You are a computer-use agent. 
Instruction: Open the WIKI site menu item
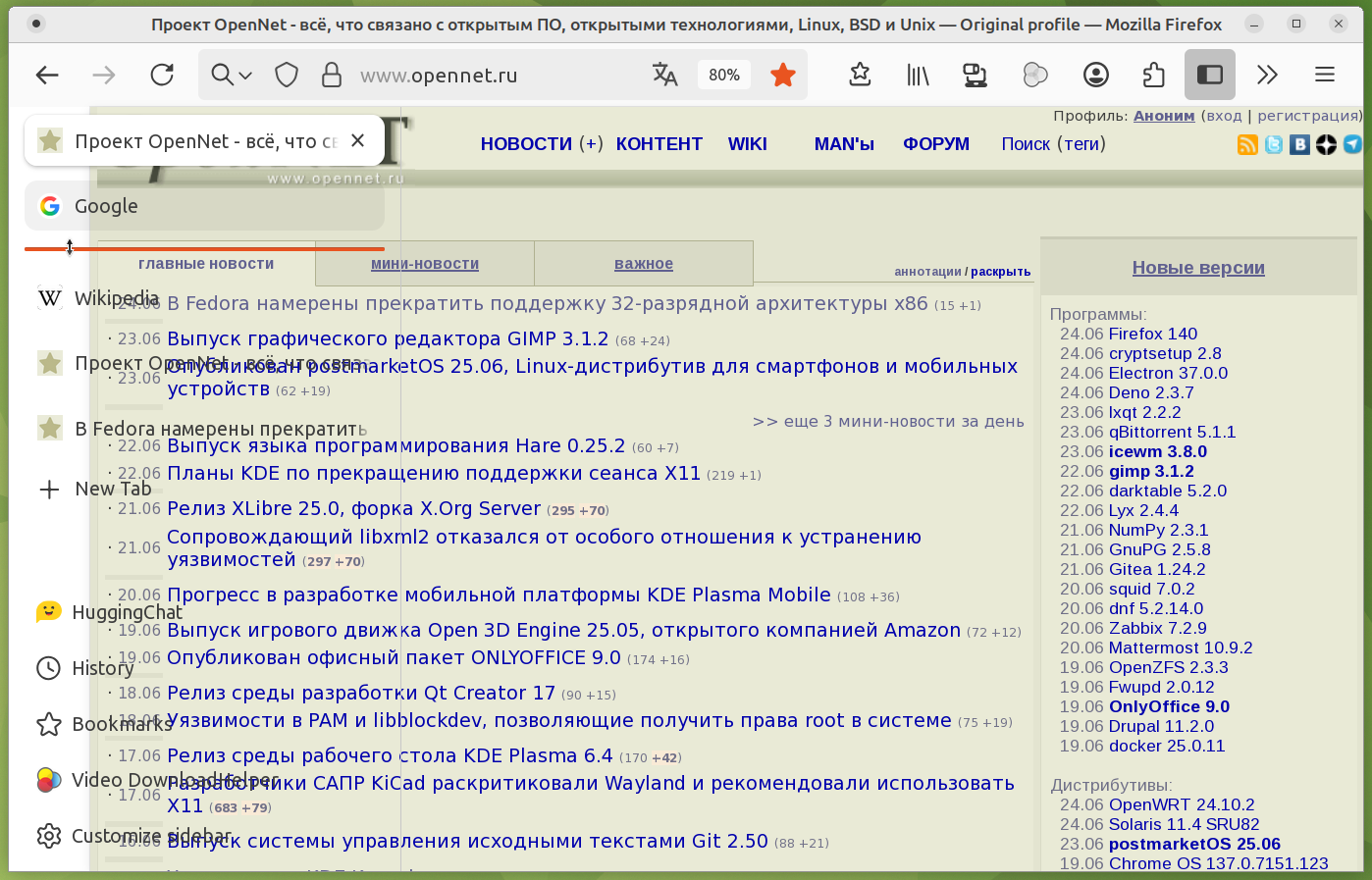[x=748, y=144]
